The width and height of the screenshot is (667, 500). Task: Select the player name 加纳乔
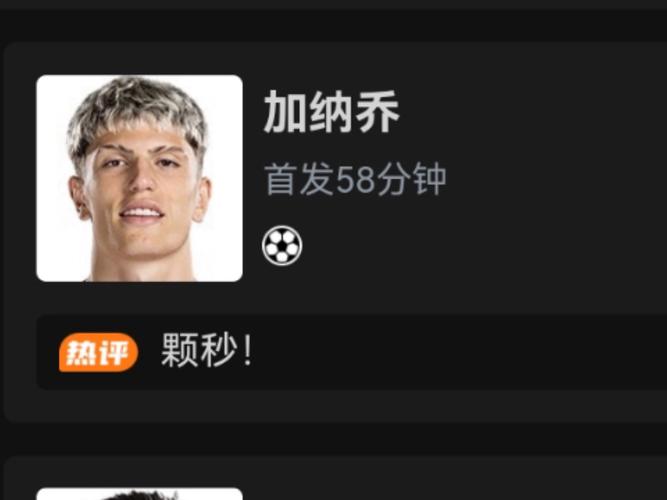pos(332,112)
